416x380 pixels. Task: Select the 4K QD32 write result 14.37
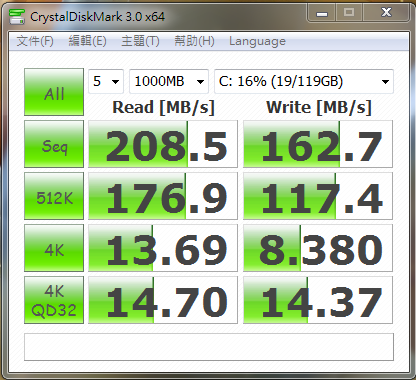point(318,300)
